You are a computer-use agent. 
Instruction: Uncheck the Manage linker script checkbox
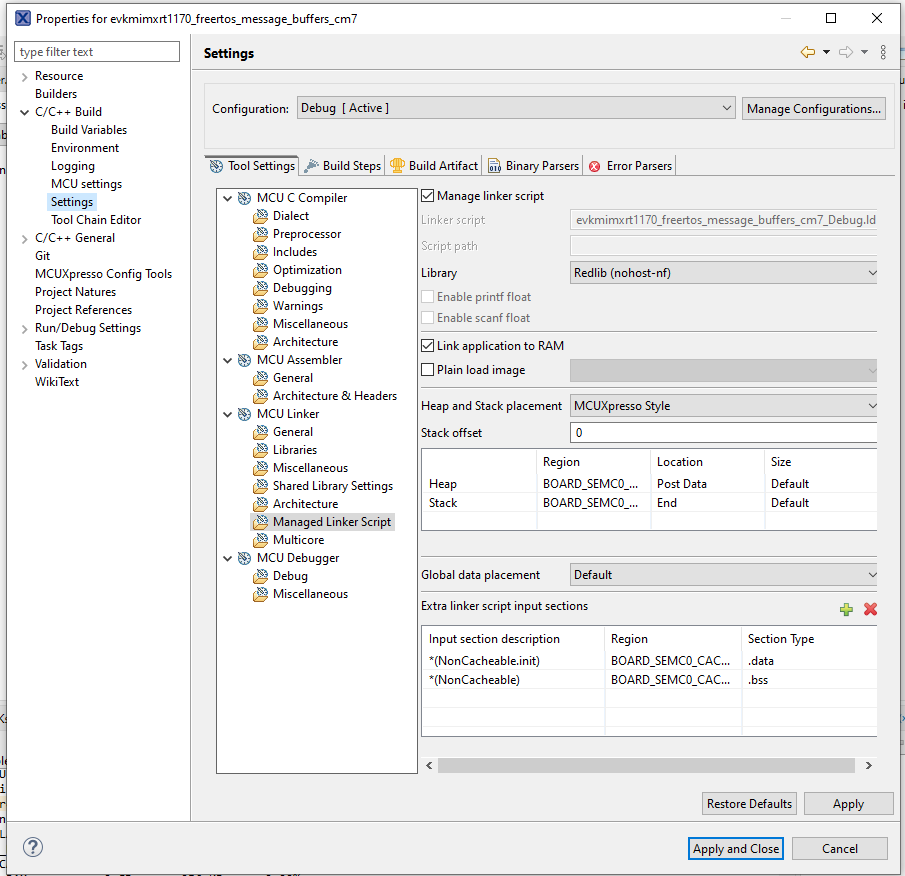428,195
